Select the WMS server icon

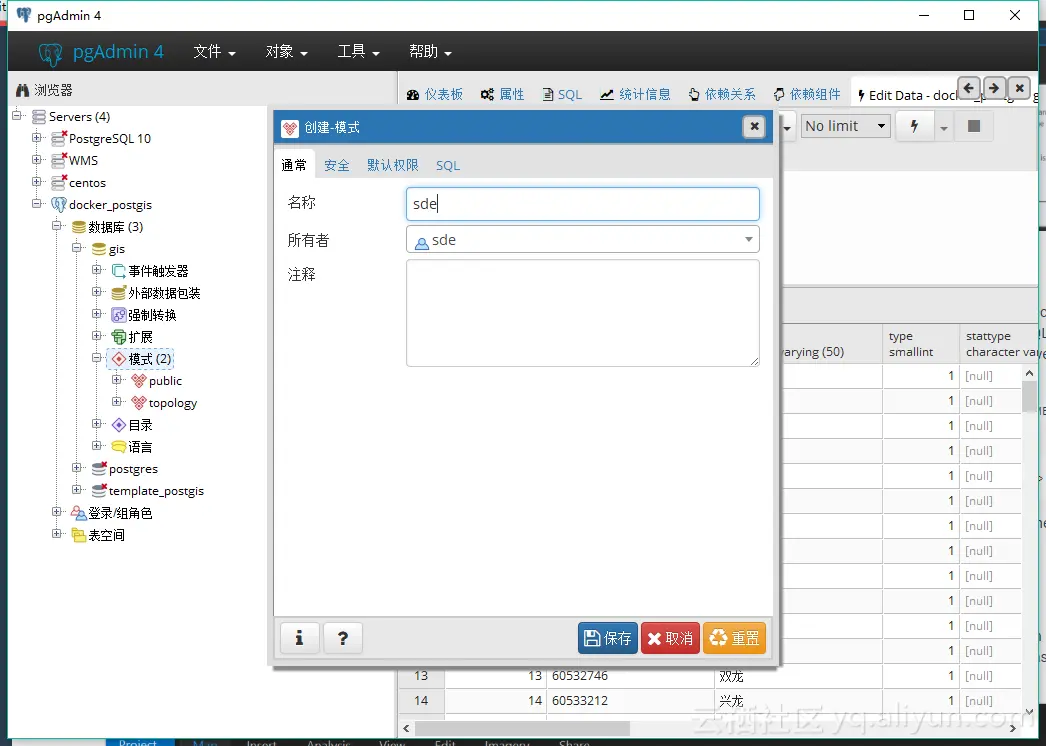(x=59, y=160)
